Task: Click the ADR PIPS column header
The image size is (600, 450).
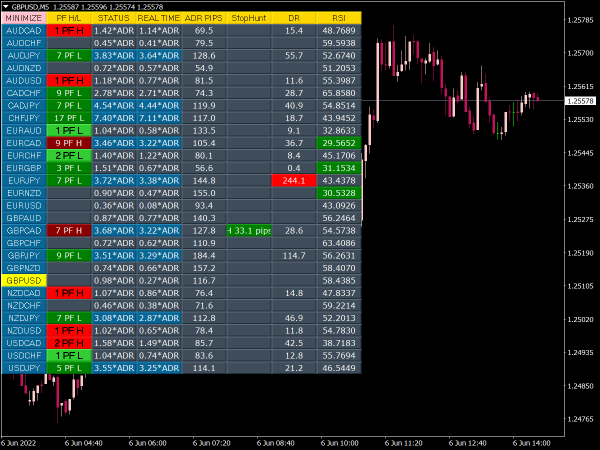Action: [x=204, y=18]
